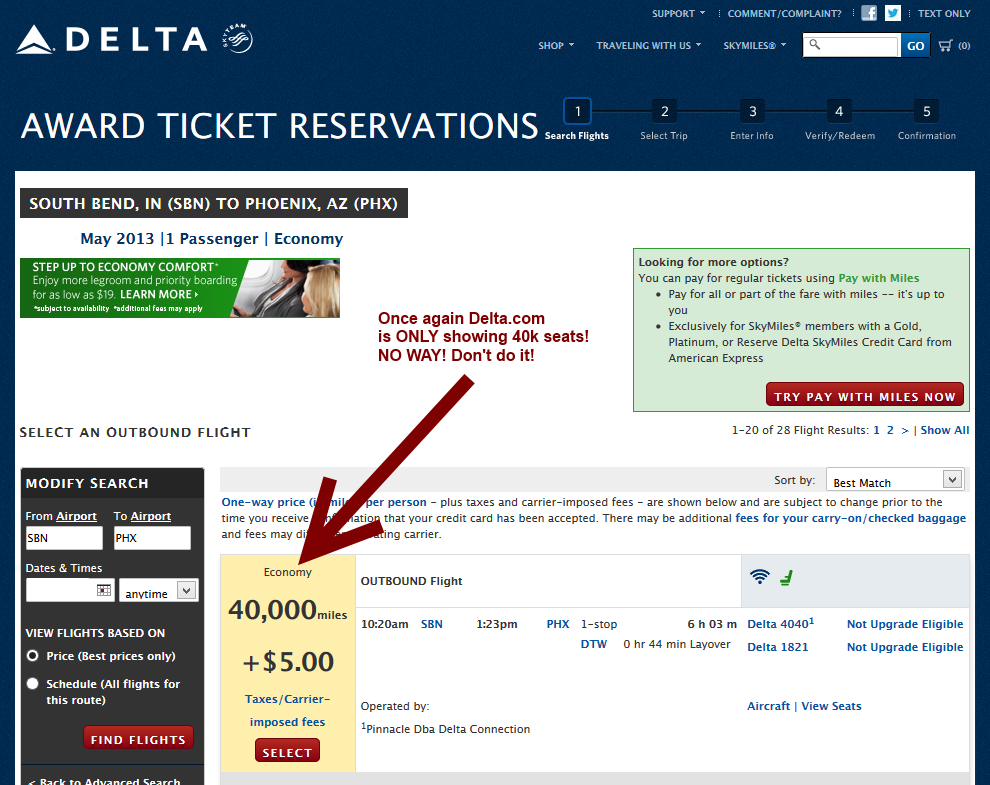
Task: Open the shopping cart icon
Action: (x=945, y=45)
